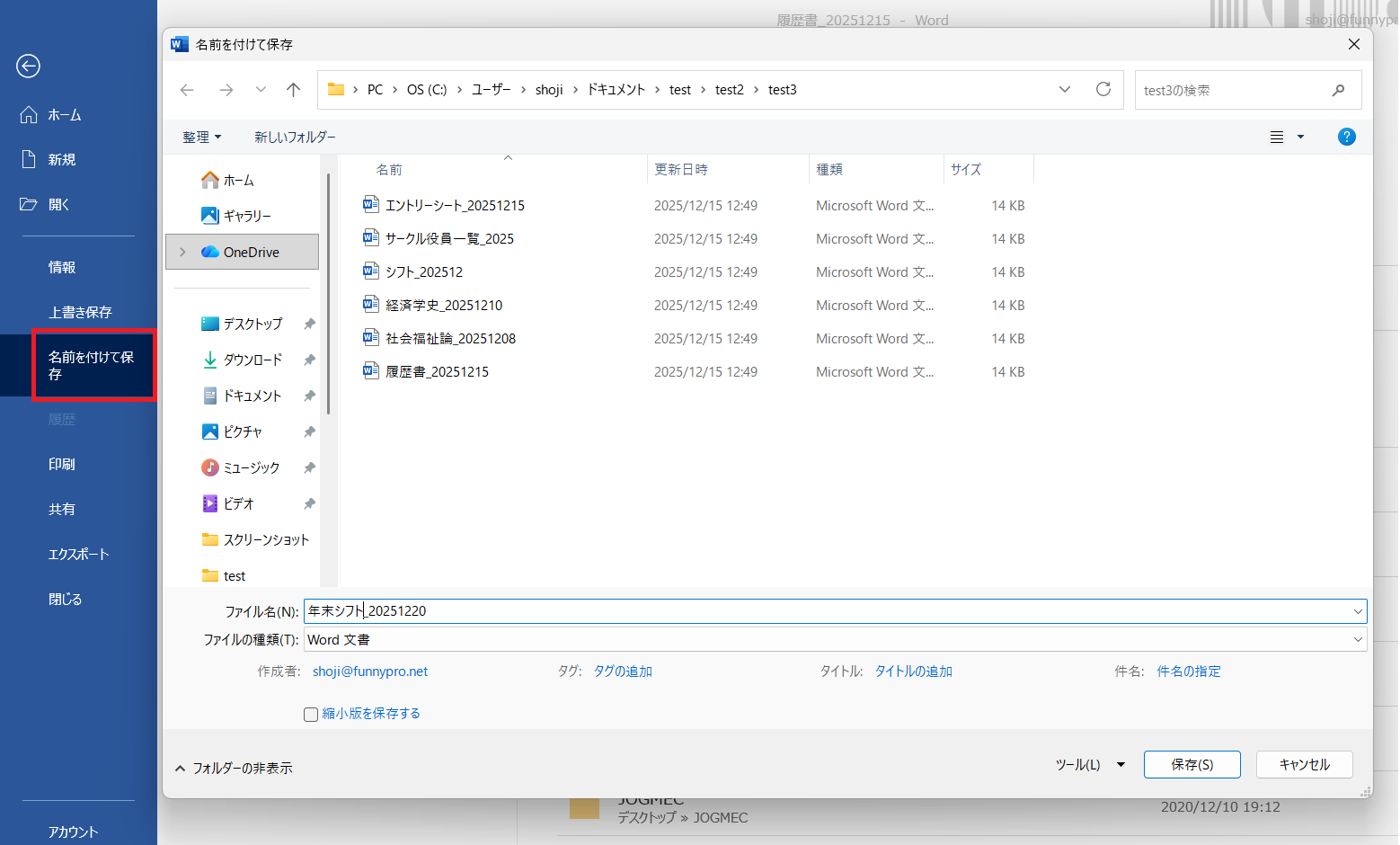Expand address bar history dropdown

(1065, 89)
